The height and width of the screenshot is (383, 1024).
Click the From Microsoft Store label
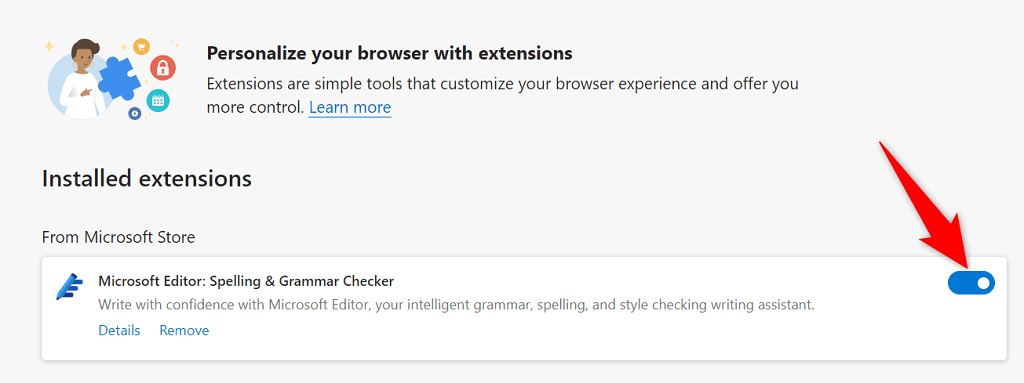(118, 237)
